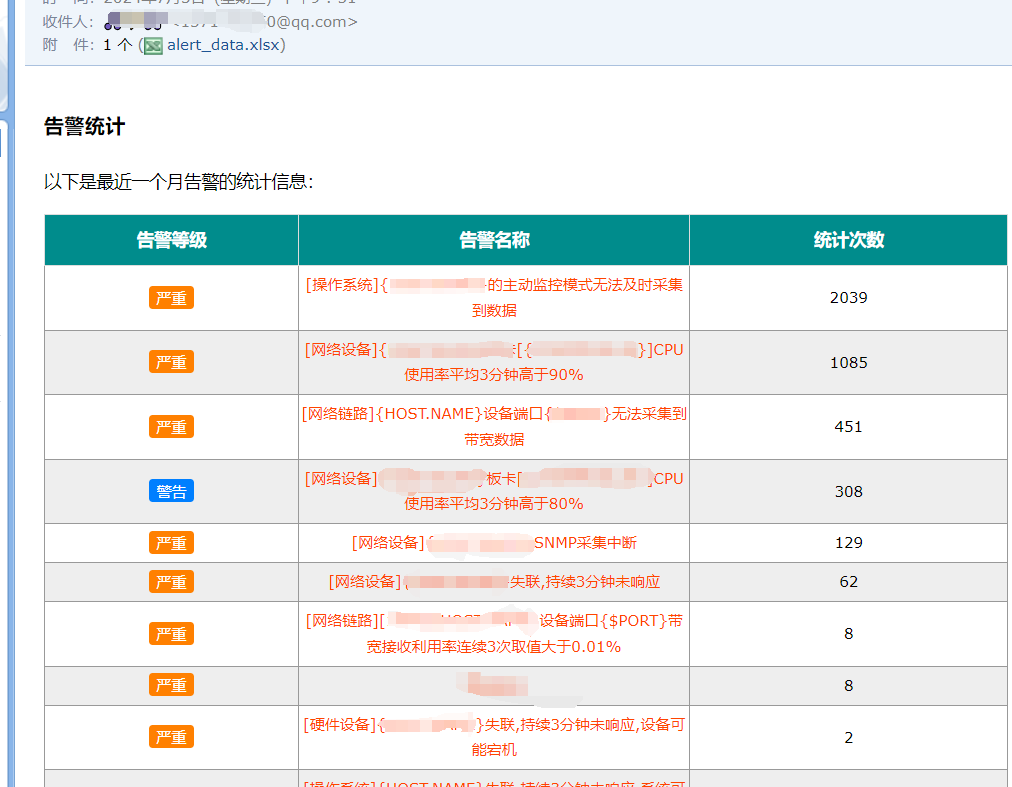Click the count value 2039
This screenshot has width=1012, height=787.
coord(848,298)
